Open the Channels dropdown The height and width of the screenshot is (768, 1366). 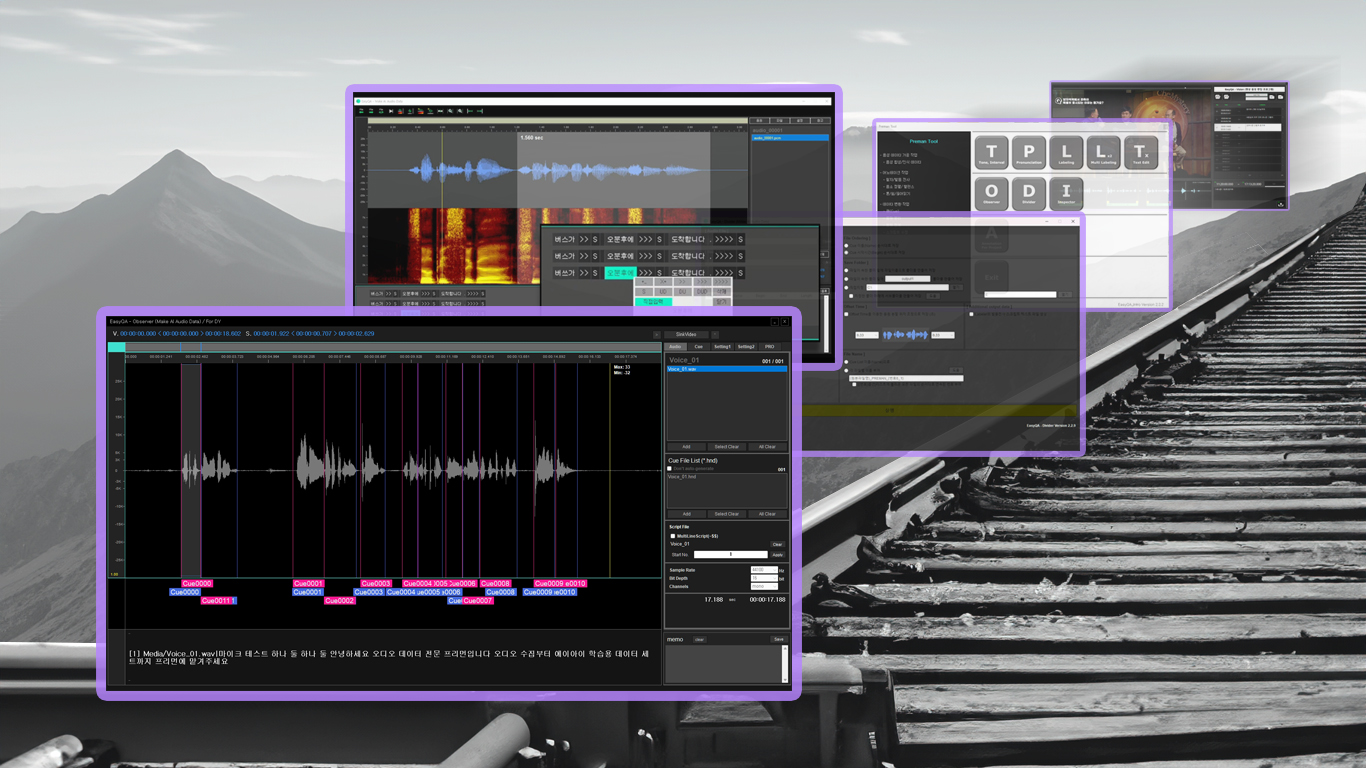coord(764,586)
